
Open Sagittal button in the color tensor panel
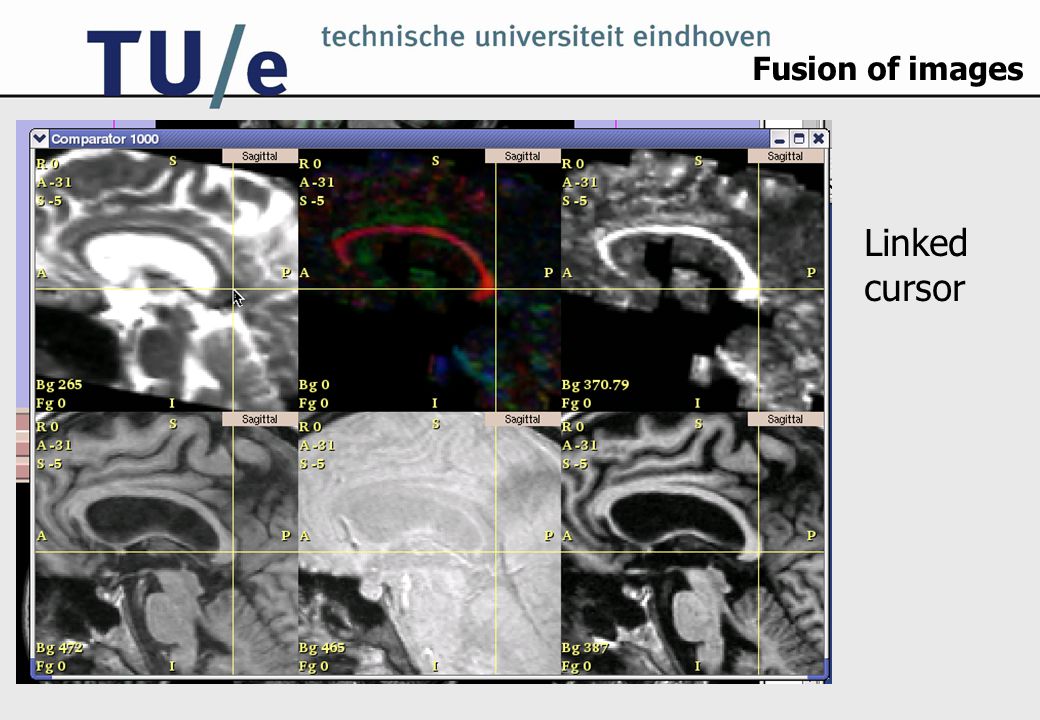pos(522,156)
